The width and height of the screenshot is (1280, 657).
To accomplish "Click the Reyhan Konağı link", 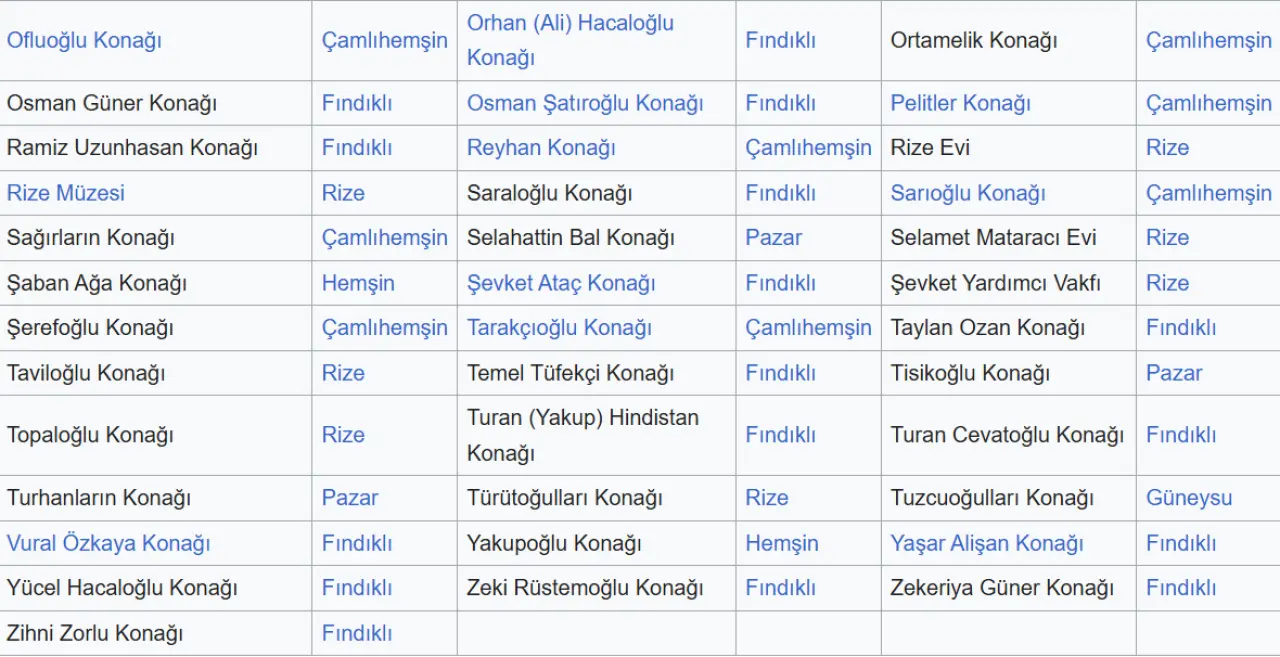I will [541, 148].
